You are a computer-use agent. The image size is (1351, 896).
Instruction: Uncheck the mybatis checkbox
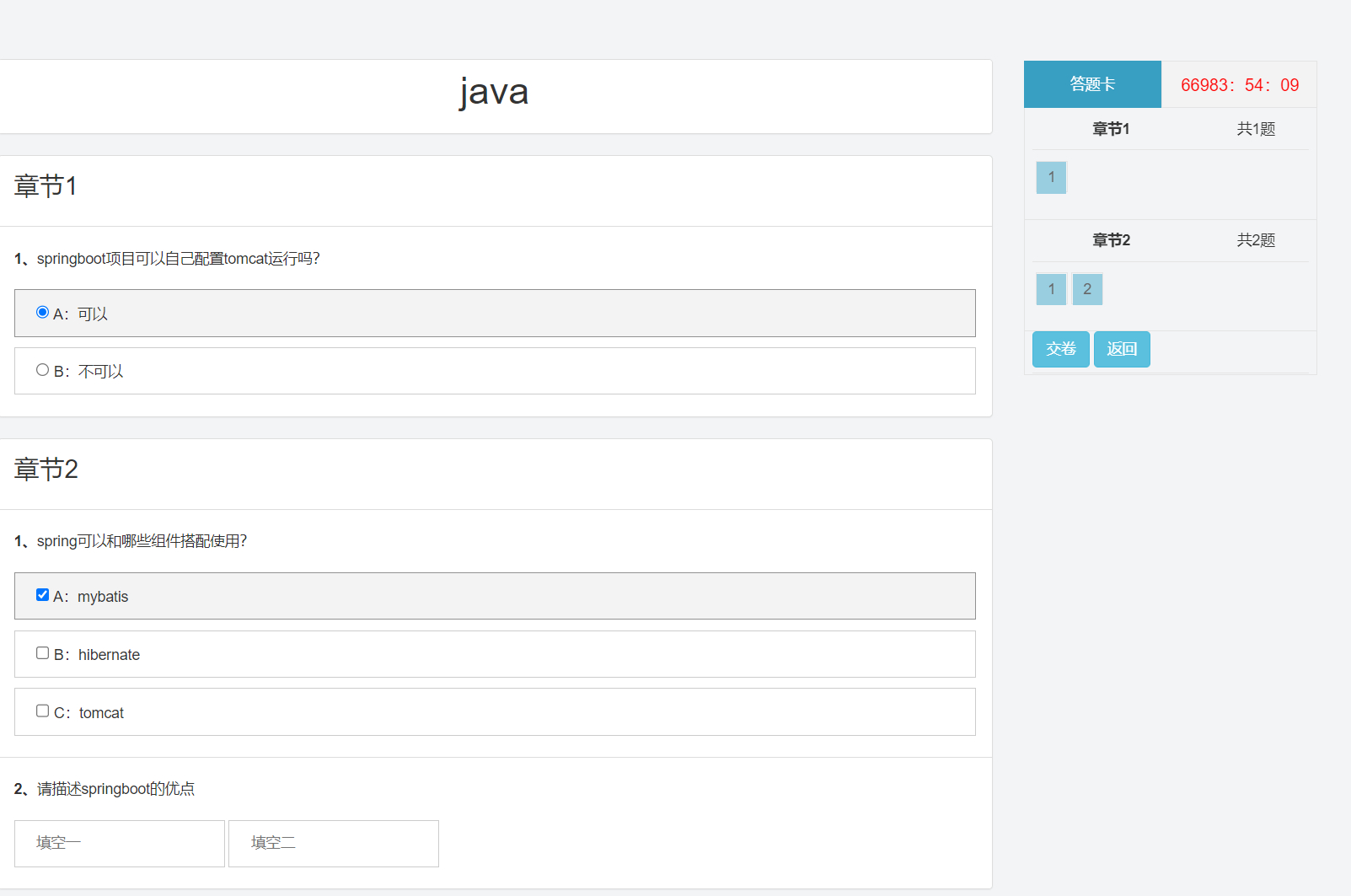(42, 595)
